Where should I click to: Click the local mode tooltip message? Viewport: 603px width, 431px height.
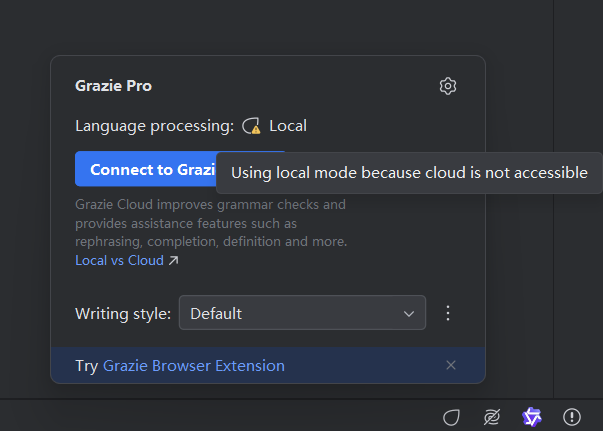(x=409, y=173)
